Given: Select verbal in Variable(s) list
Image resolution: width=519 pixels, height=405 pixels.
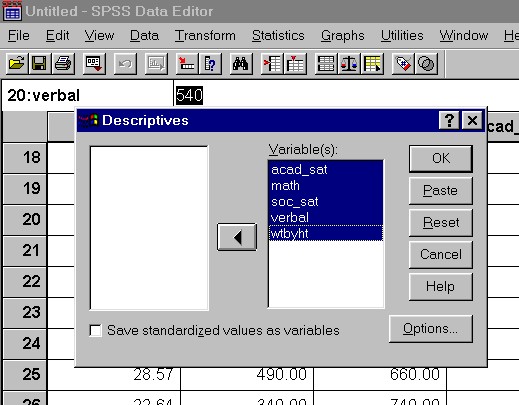Looking at the screenshot, I should click(326, 217).
